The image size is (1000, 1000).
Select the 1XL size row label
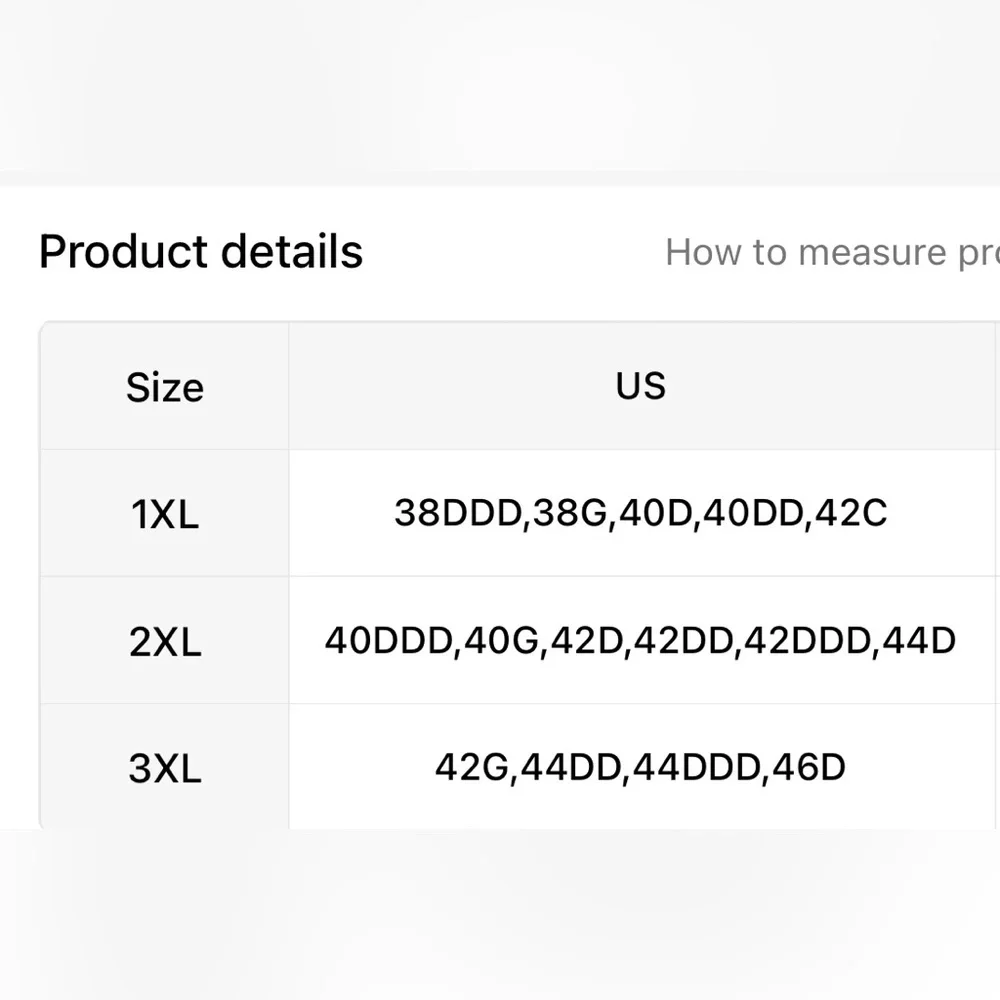pyautogui.click(x=165, y=515)
